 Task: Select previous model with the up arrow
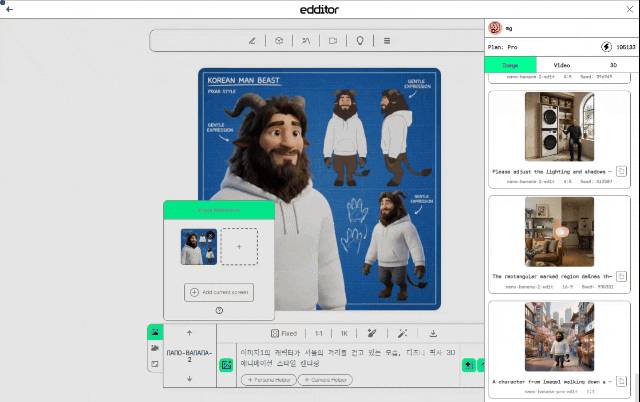tap(189, 333)
